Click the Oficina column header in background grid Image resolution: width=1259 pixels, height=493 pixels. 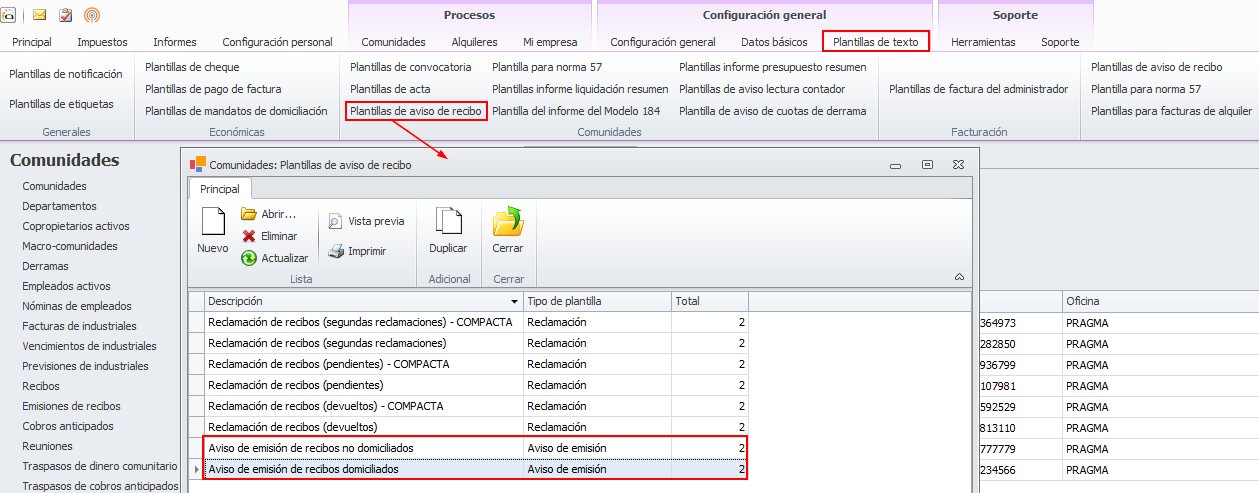pos(1160,301)
